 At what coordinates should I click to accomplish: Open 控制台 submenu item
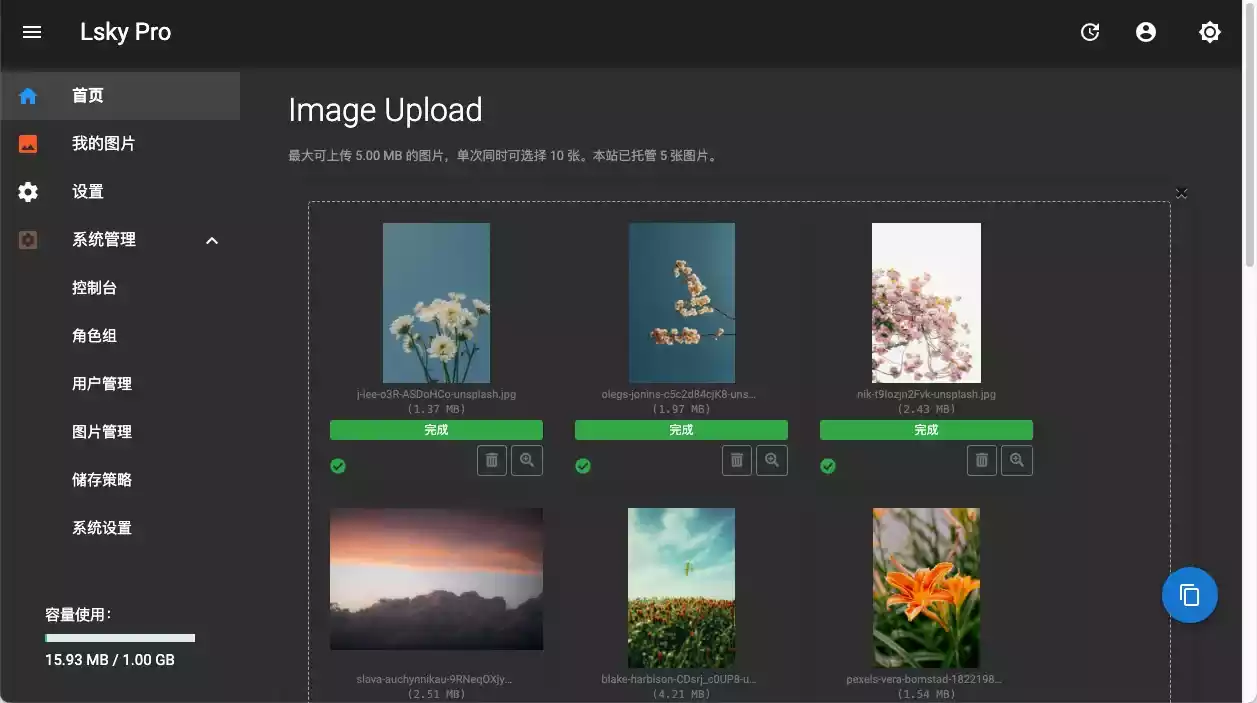(x=95, y=288)
